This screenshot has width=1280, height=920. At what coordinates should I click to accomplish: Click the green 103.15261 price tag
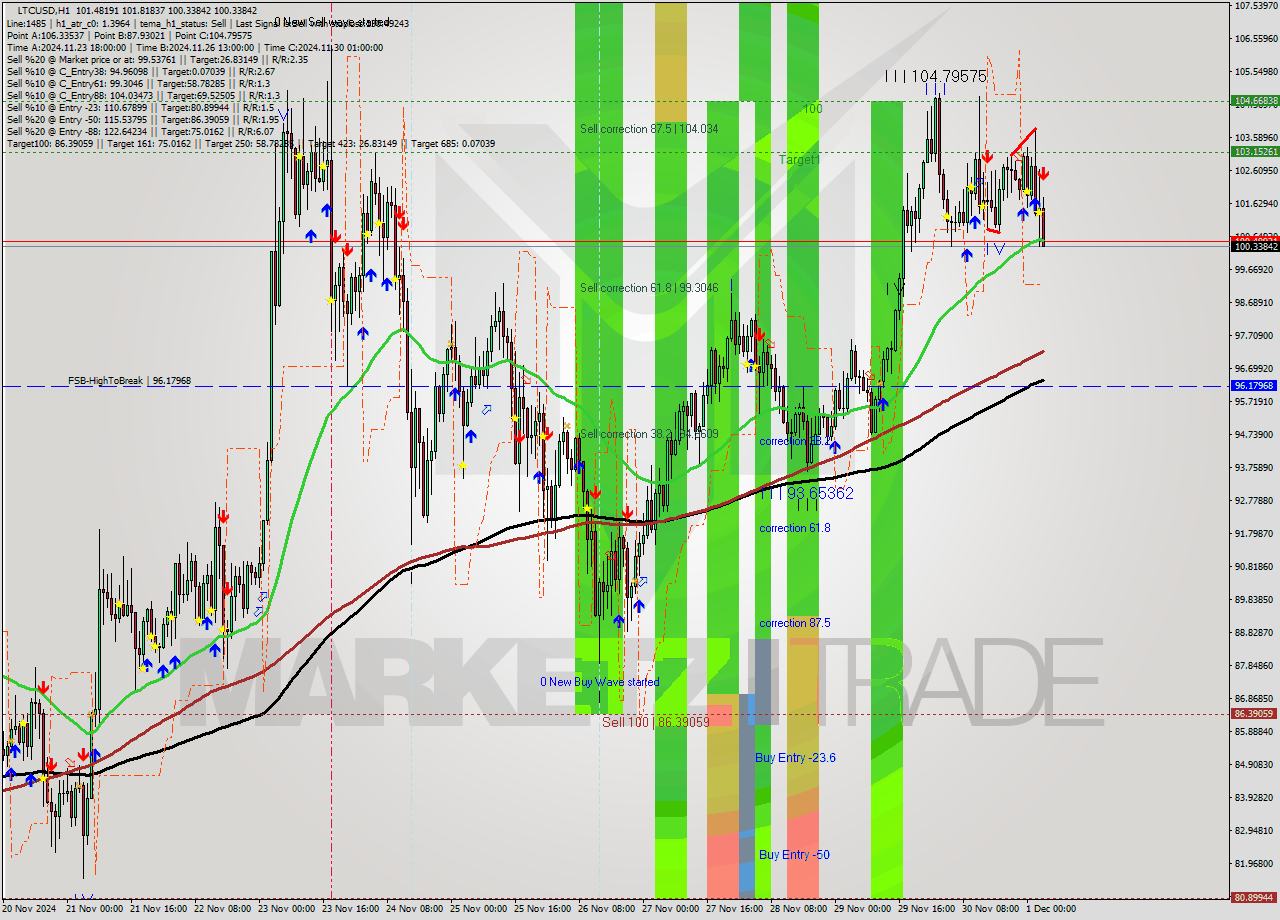pyautogui.click(x=1255, y=152)
